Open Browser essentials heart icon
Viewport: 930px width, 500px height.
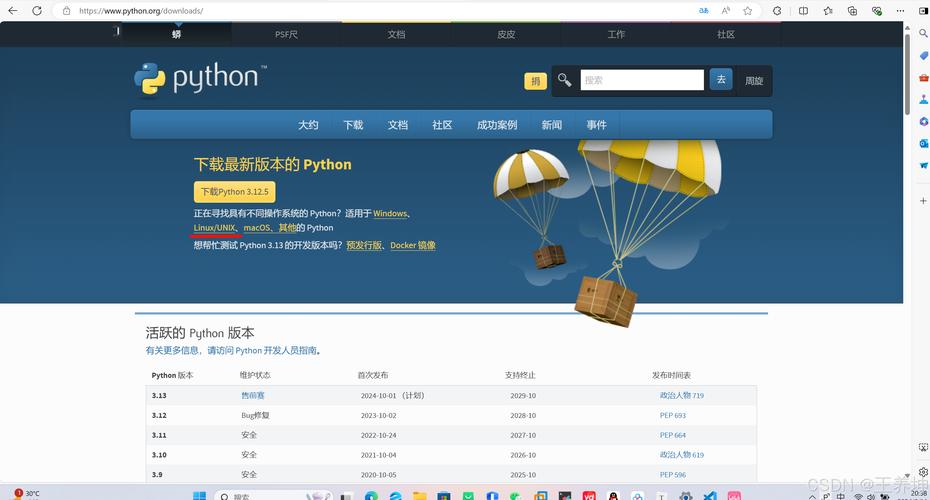[877, 11]
